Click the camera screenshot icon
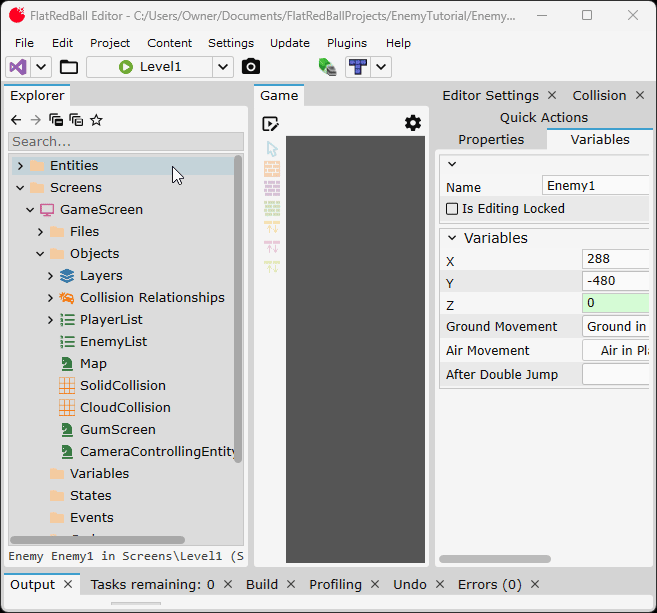Viewport: 657px width, 613px height. click(251, 67)
